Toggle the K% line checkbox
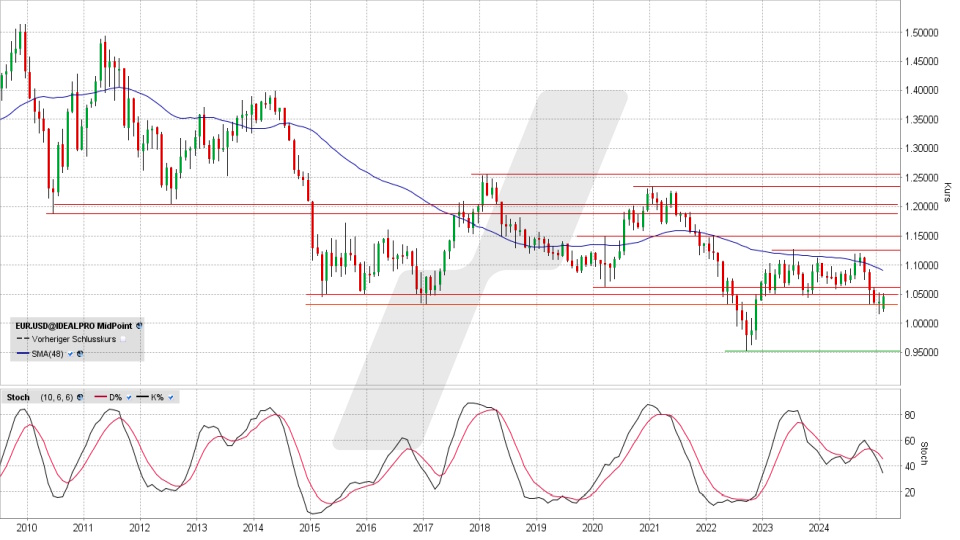 pyautogui.click(x=171, y=397)
